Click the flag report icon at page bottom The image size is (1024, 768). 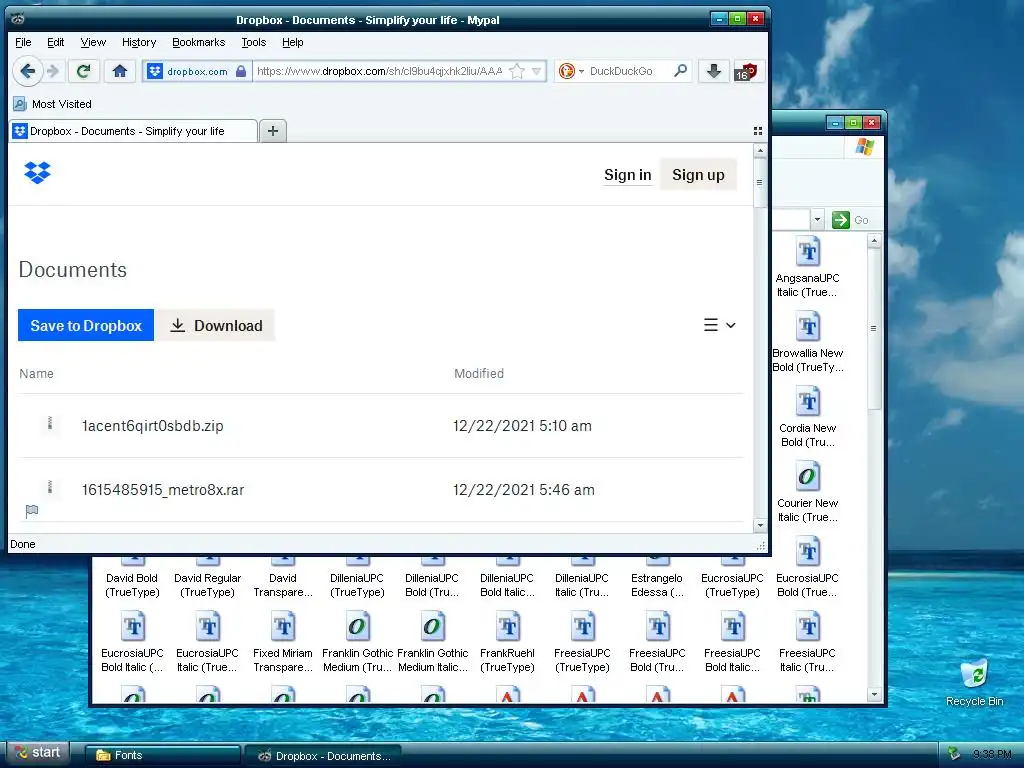31,511
